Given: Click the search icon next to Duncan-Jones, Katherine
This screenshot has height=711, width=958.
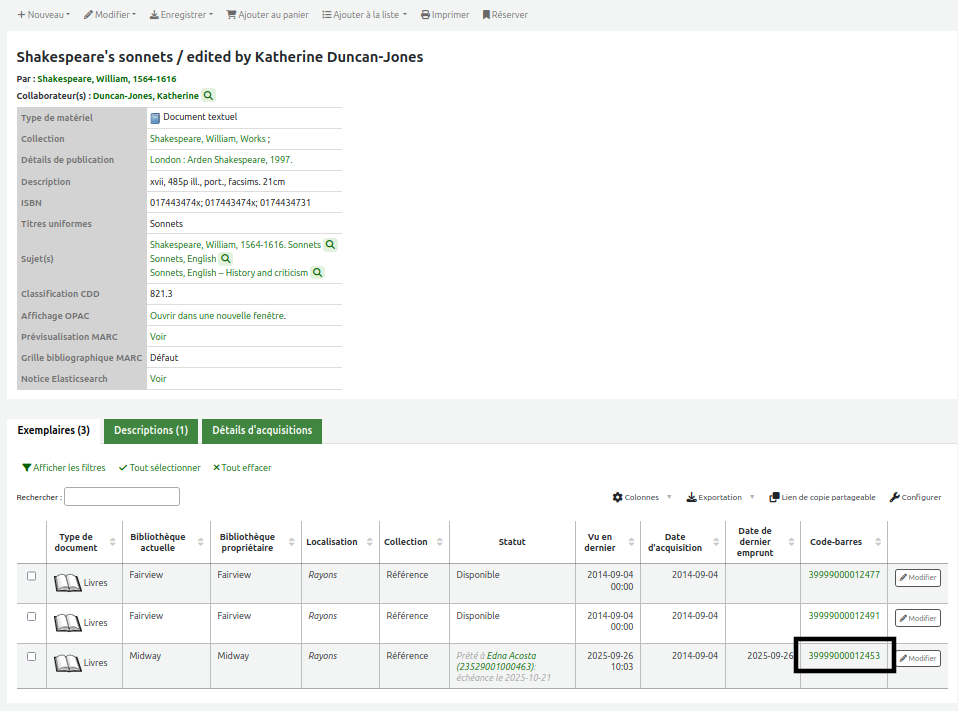Looking at the screenshot, I should pyautogui.click(x=208, y=95).
